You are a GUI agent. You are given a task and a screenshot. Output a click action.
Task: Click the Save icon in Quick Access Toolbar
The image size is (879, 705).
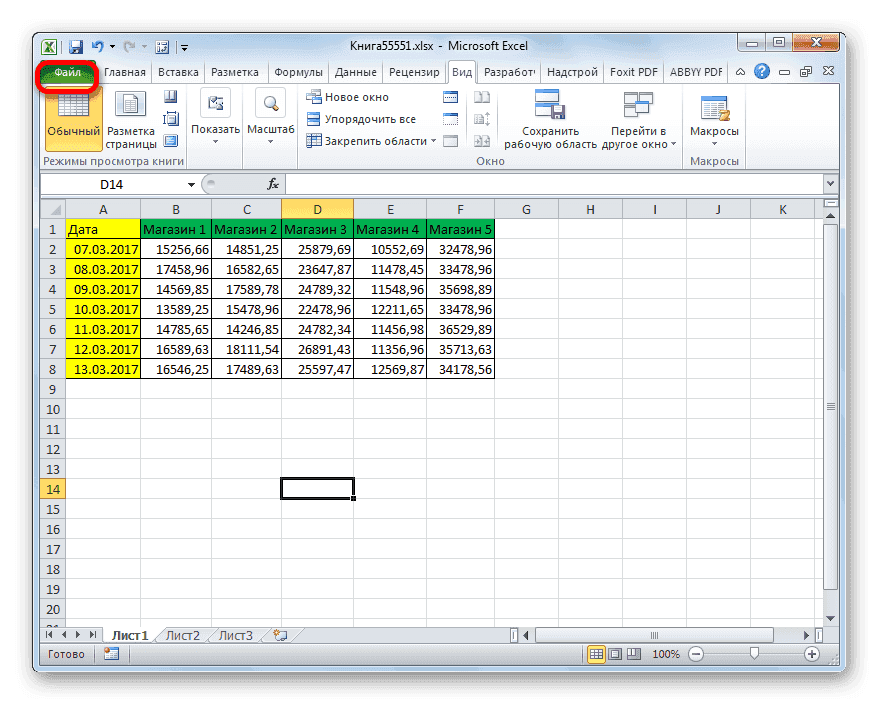[x=75, y=46]
